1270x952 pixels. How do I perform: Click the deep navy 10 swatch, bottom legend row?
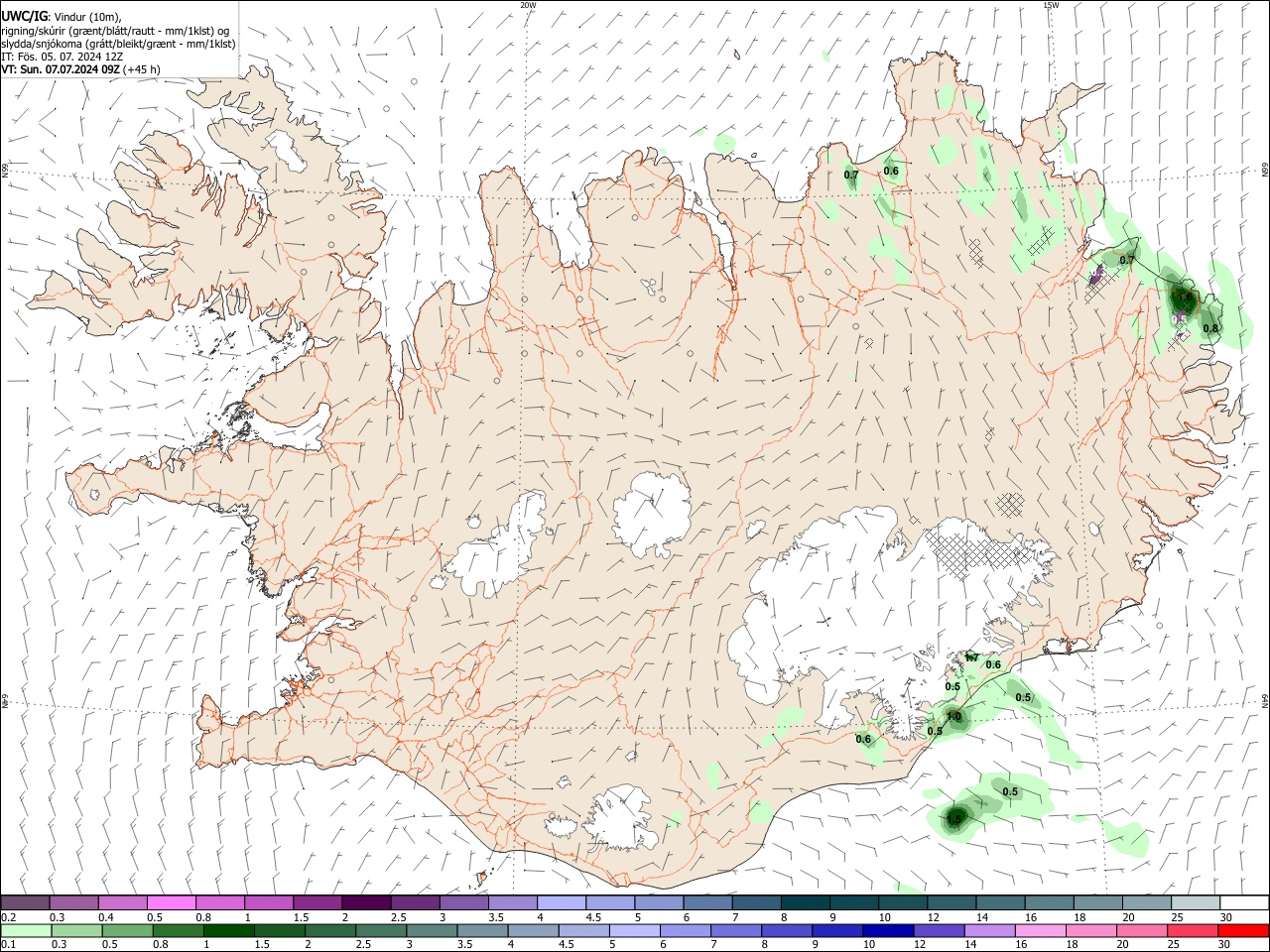click(x=888, y=931)
